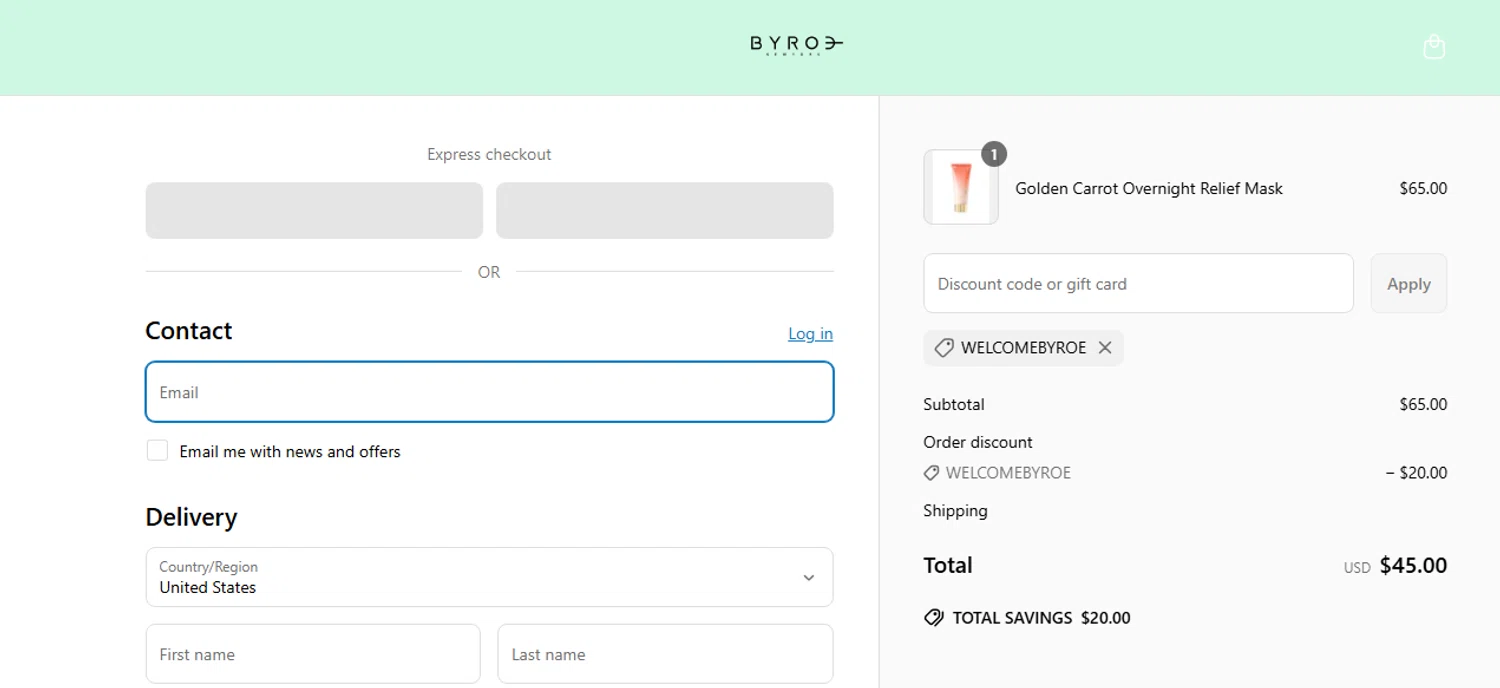Viewport: 1500px width, 688px height.
Task: Click the product price $65.00 beside mask name
Action: click(x=1423, y=188)
